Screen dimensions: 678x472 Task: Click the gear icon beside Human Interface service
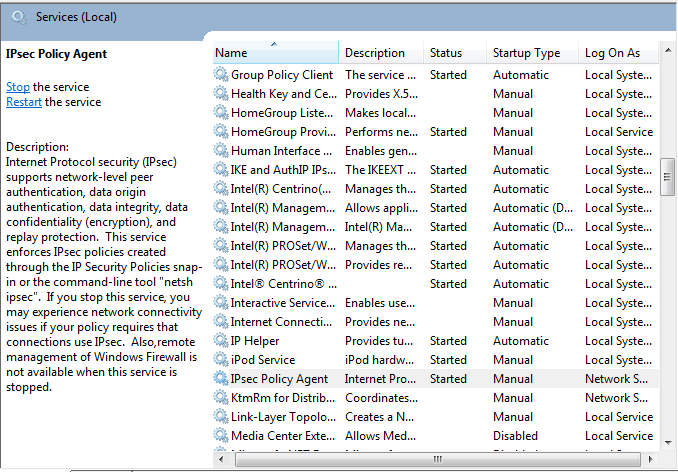(221, 151)
